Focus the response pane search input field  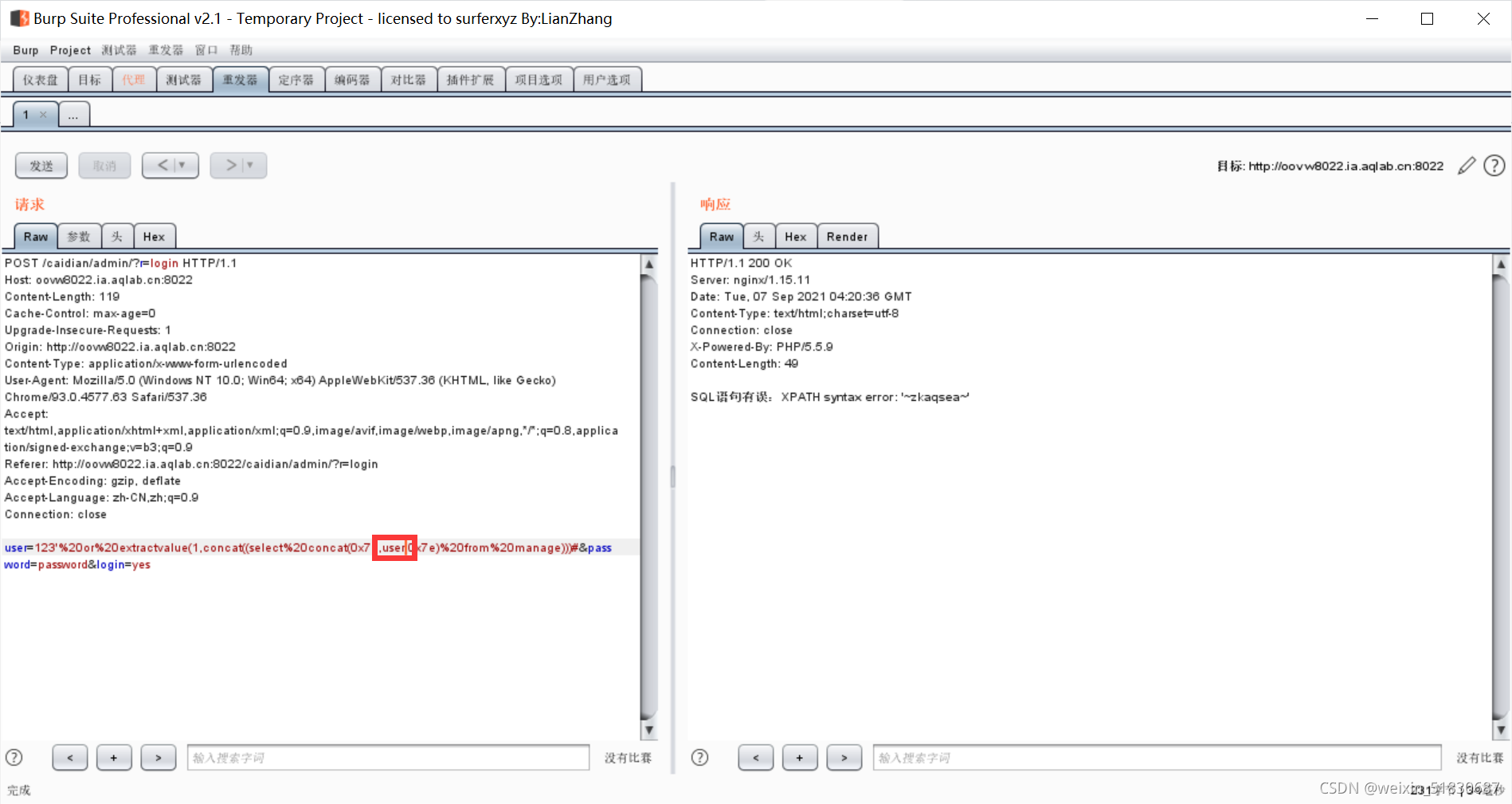click(1158, 758)
